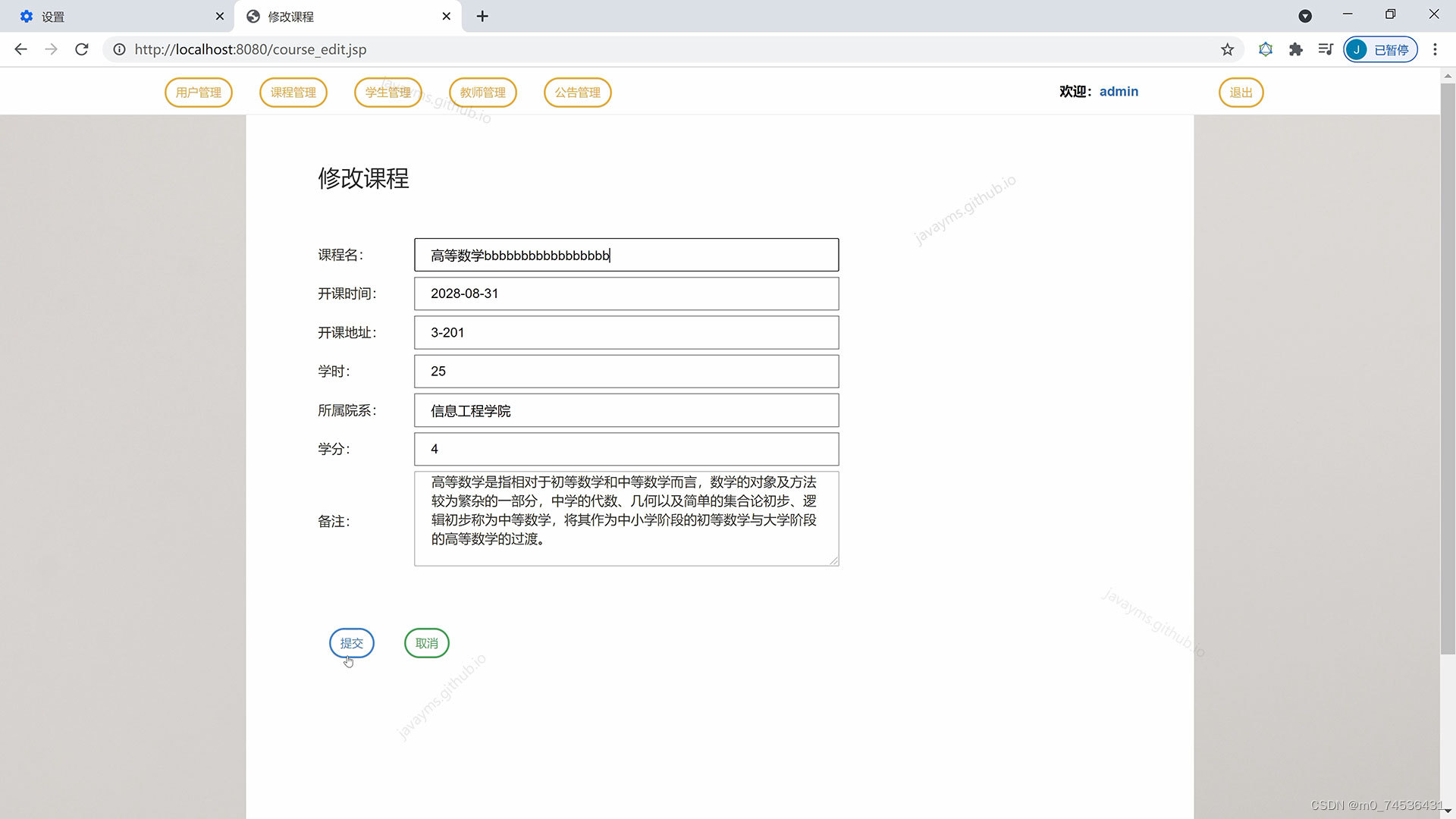Open the tab search dropdown arrow
1456x819 pixels.
1305,16
